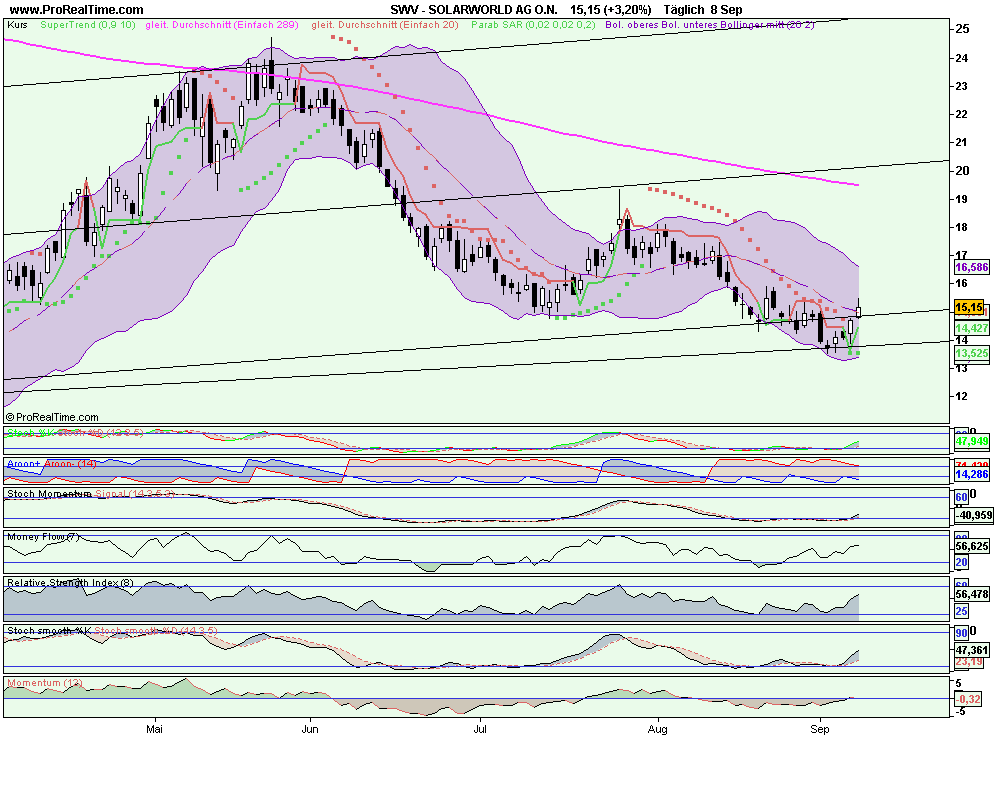Click the Stoch smooth %K panel label
Screen dimensions: 1000x800
coord(49,630)
